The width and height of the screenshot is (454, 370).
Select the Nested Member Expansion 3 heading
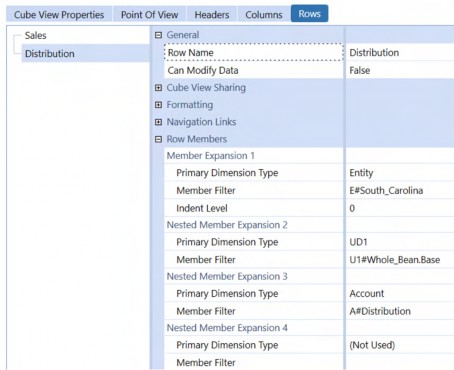pyautogui.click(x=227, y=276)
